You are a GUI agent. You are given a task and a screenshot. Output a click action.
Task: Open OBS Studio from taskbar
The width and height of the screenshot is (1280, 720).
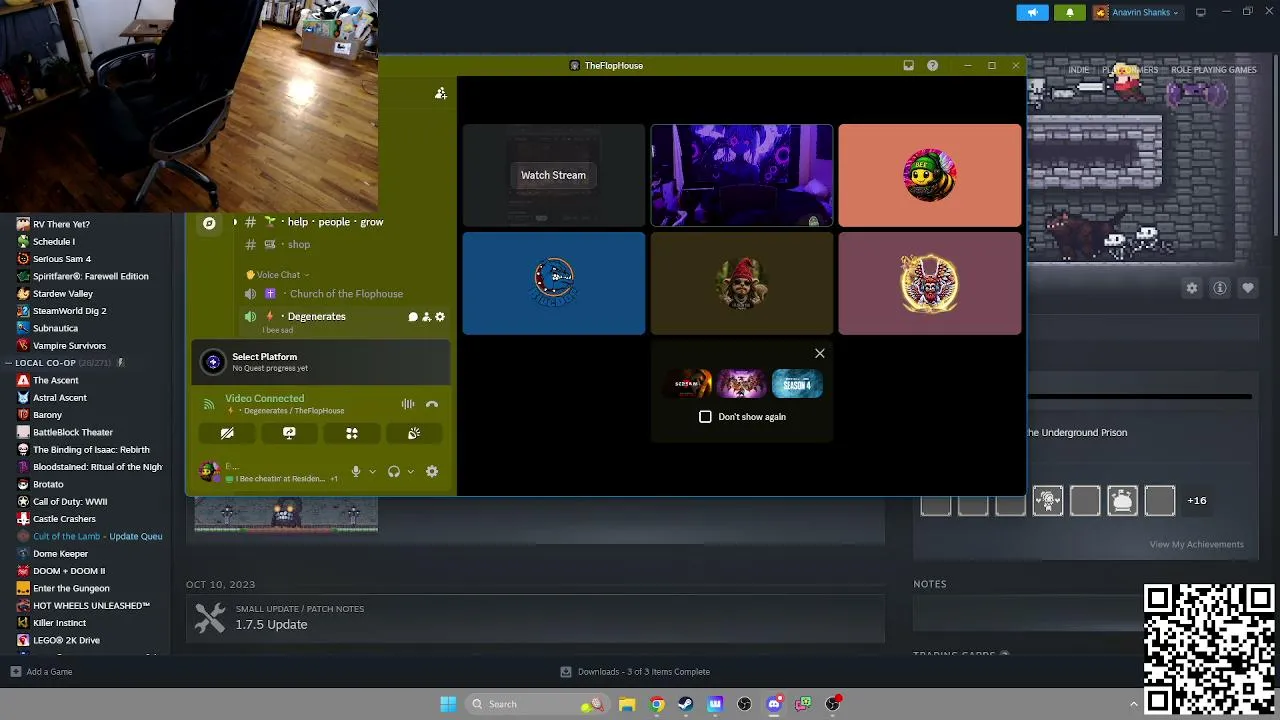(x=745, y=704)
